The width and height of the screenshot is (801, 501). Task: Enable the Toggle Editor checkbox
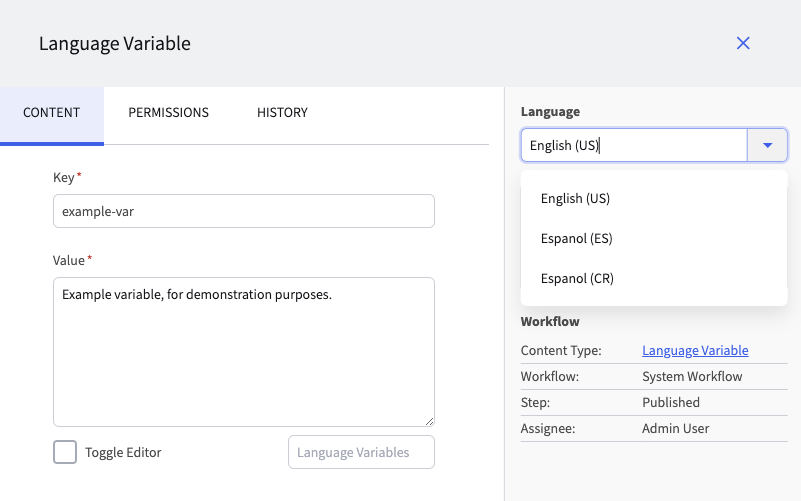pos(65,452)
